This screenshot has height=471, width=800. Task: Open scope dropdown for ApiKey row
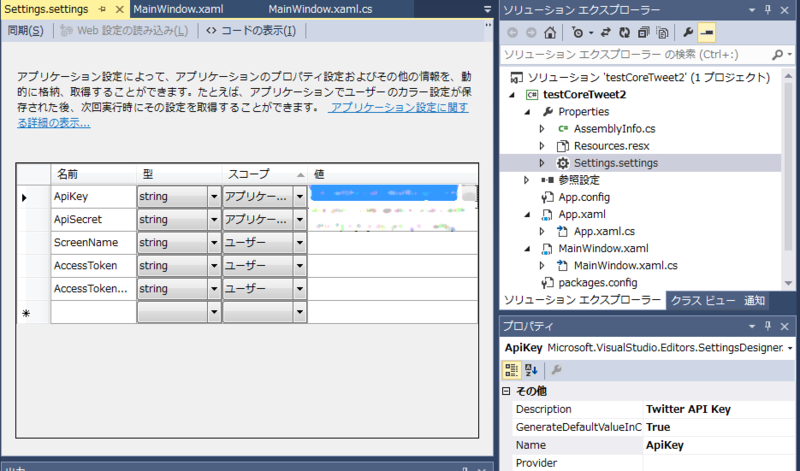point(299,196)
